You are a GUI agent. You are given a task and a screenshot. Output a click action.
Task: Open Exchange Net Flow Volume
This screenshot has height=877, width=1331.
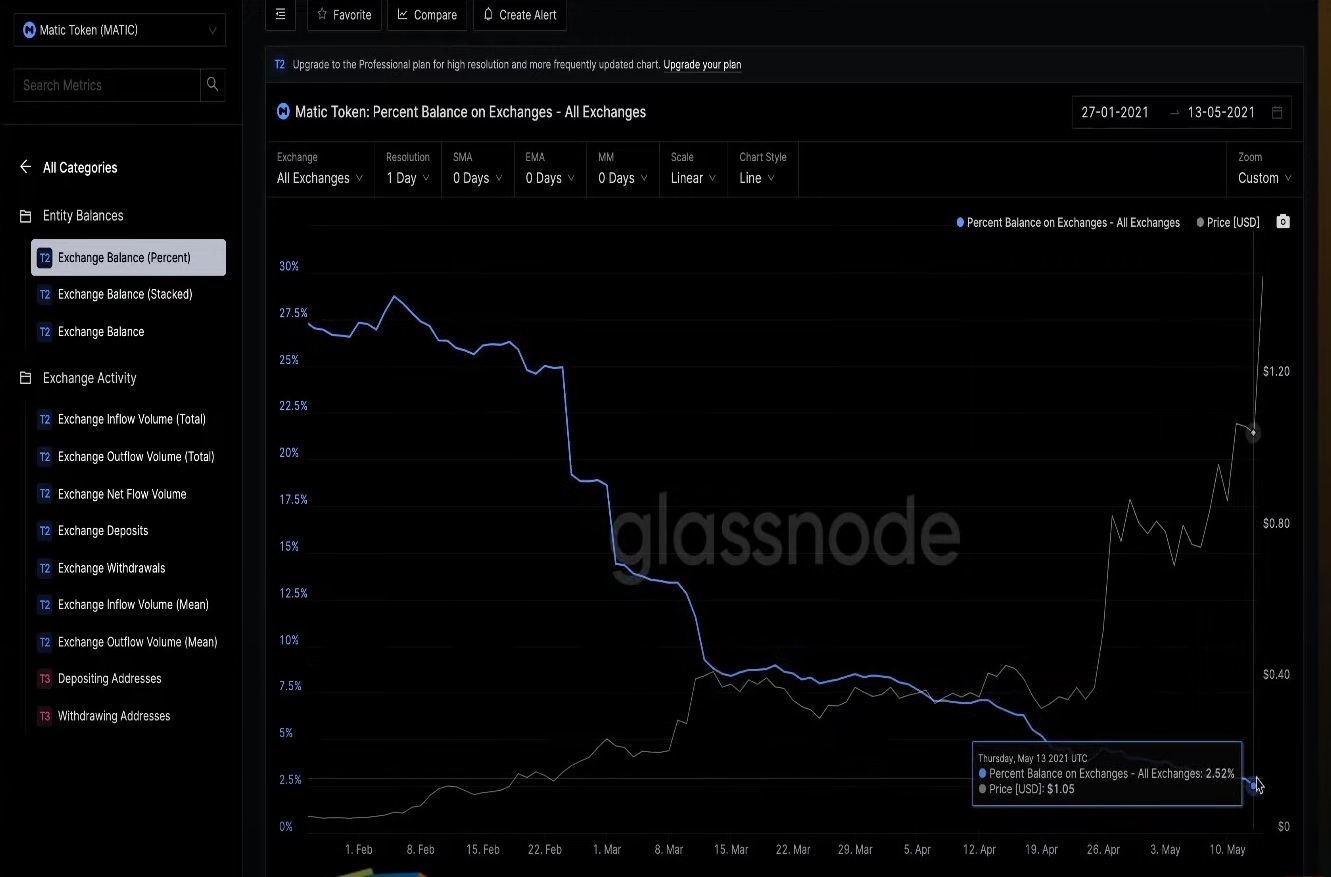pos(122,494)
